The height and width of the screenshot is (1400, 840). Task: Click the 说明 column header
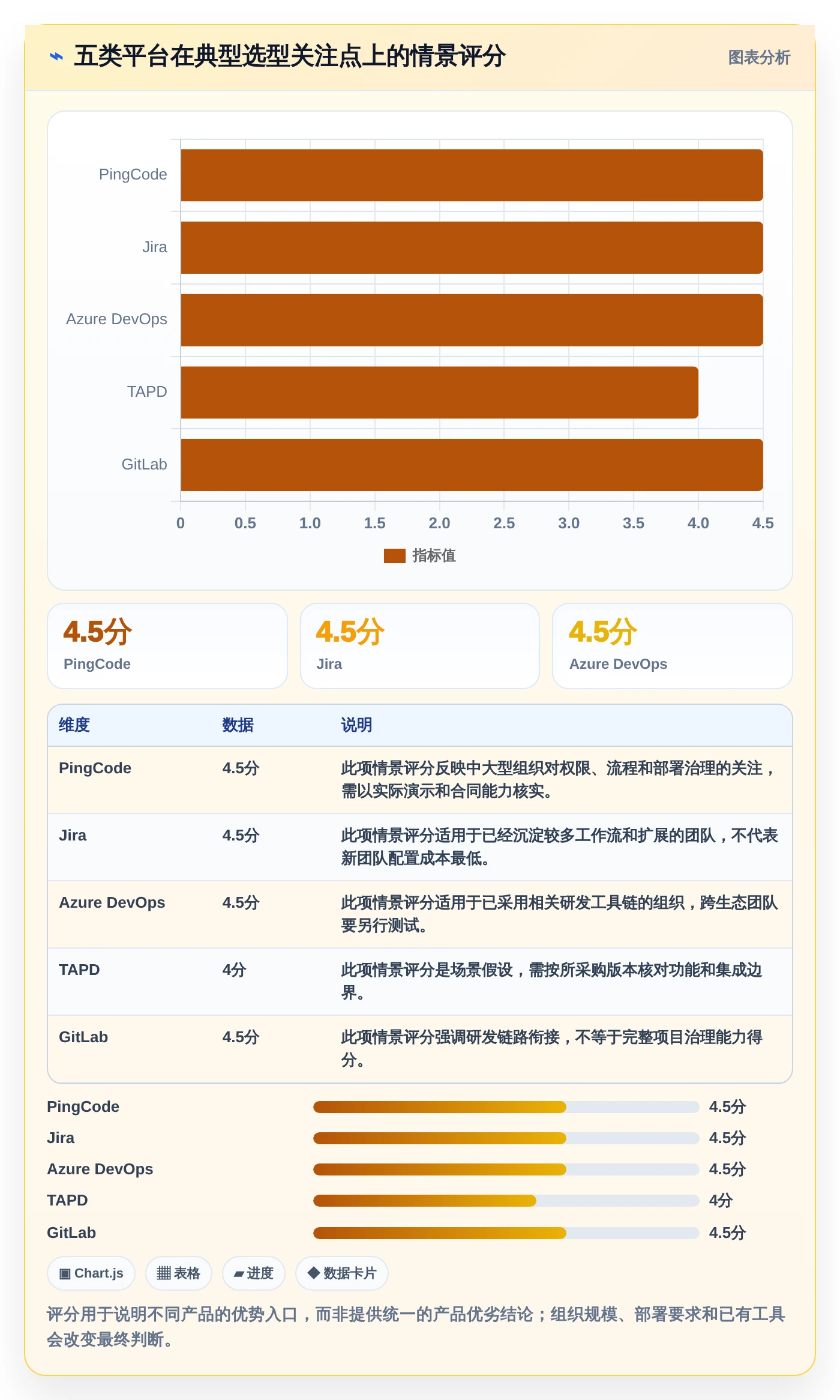(x=356, y=725)
